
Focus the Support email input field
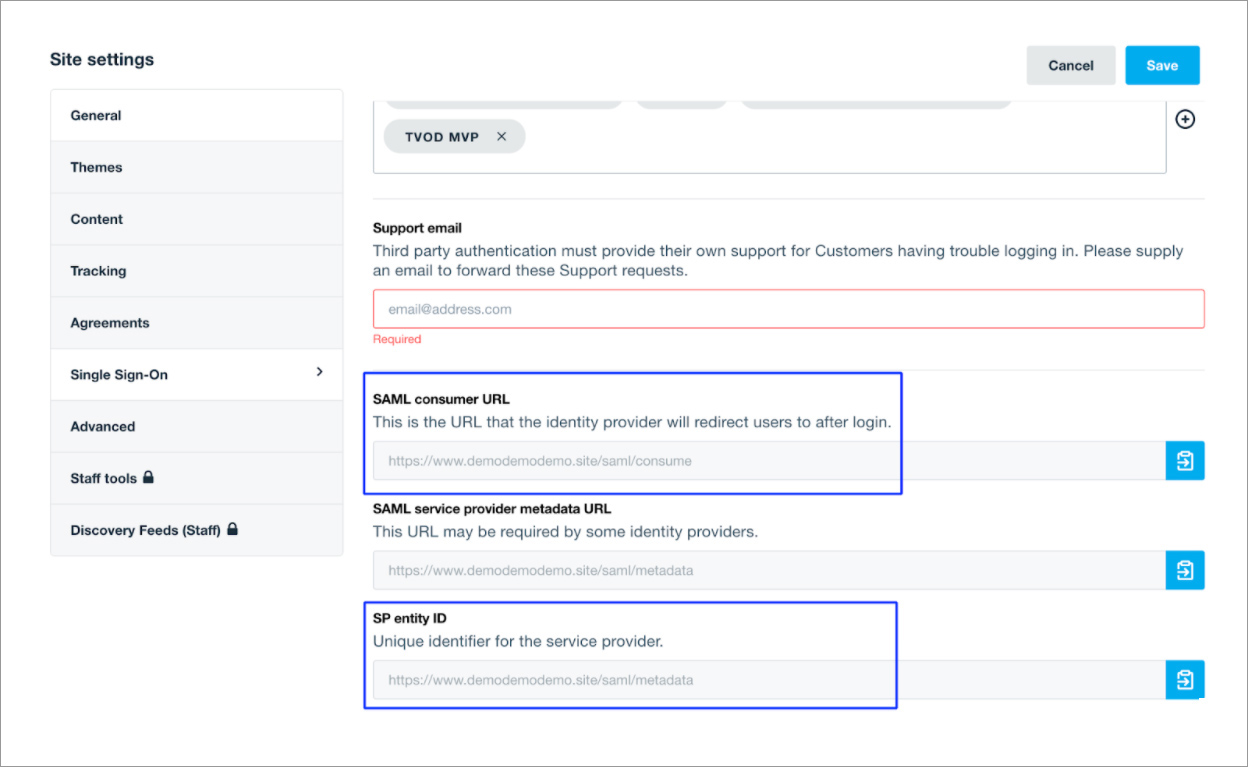(x=788, y=310)
